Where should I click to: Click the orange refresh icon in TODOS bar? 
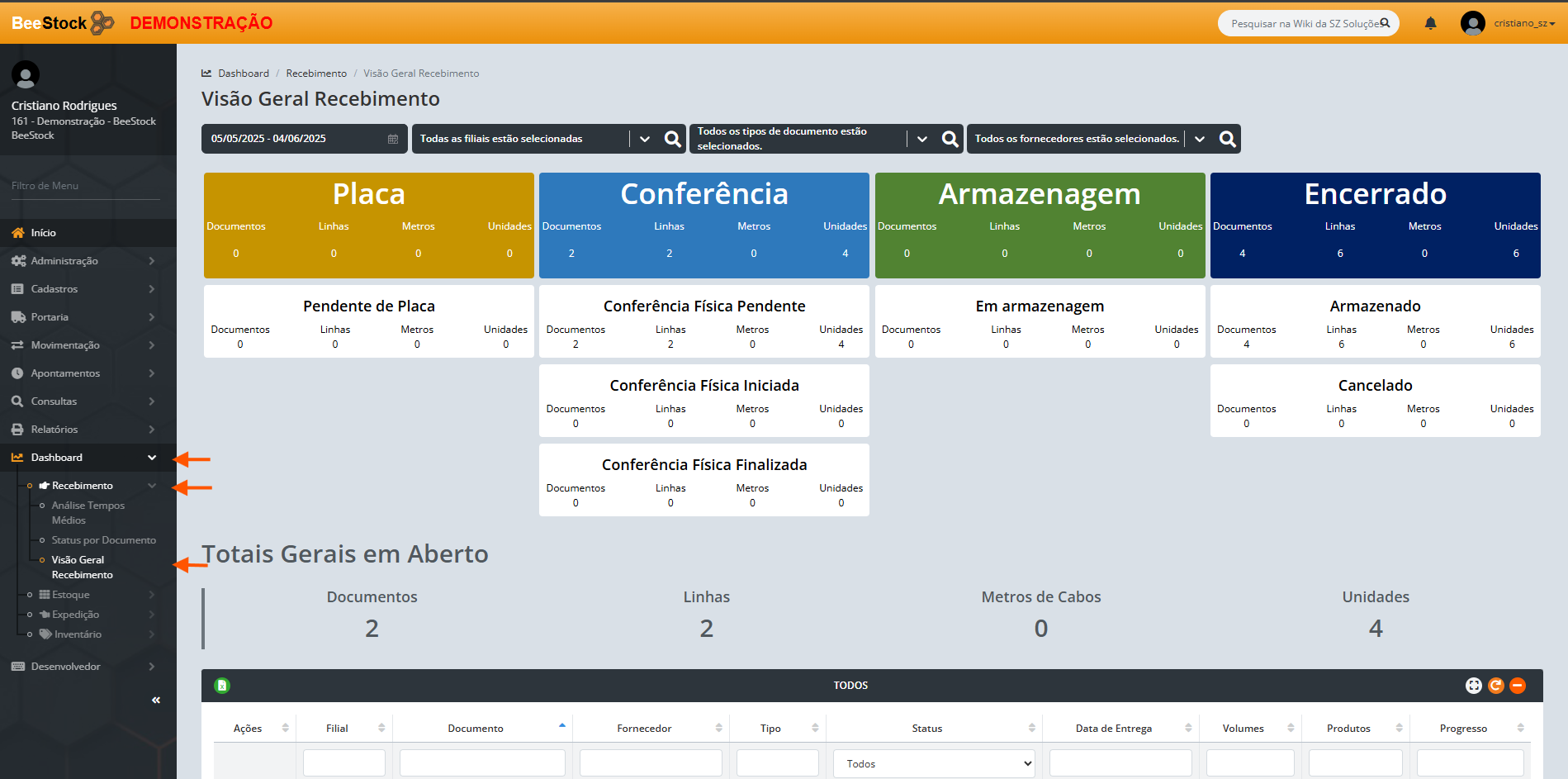tap(1495, 685)
